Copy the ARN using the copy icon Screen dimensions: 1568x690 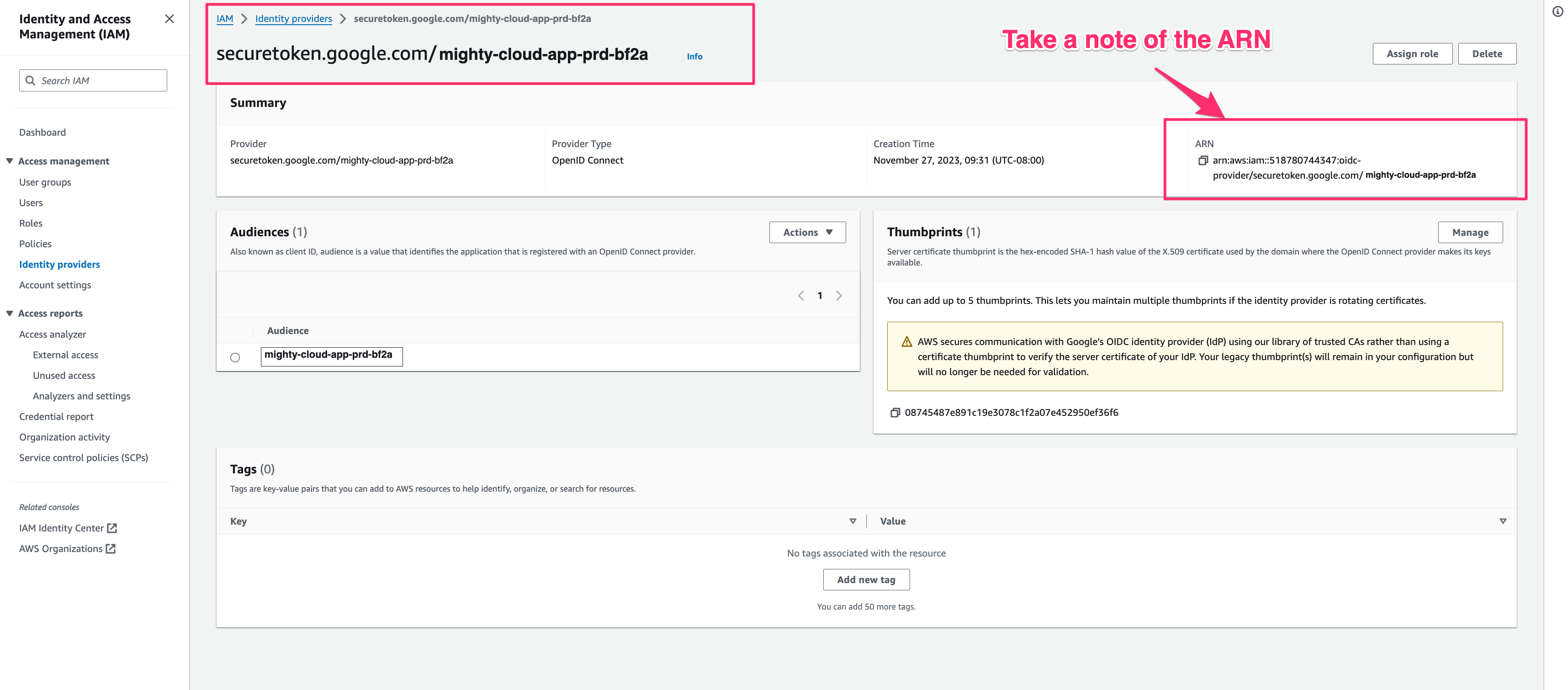point(1203,161)
